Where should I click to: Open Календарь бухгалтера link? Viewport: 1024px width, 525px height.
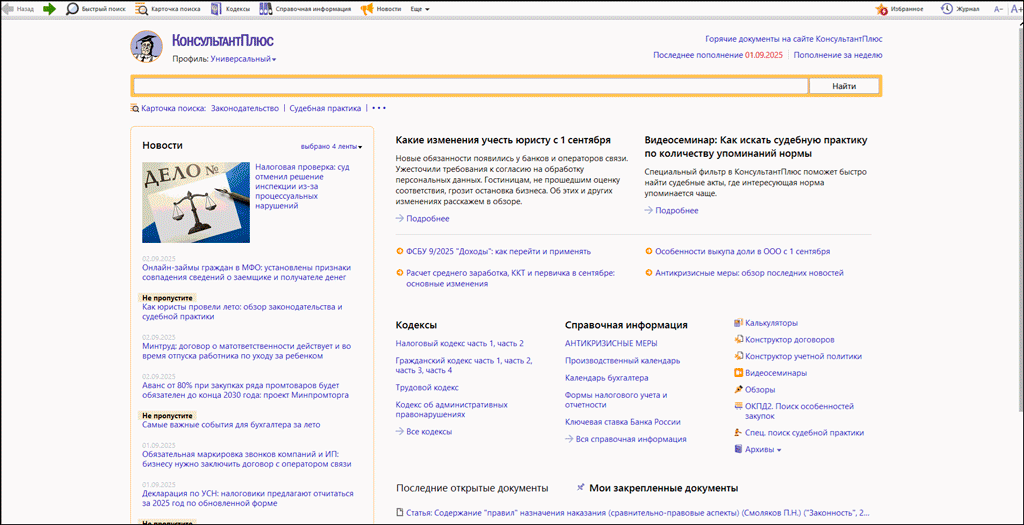tap(607, 377)
